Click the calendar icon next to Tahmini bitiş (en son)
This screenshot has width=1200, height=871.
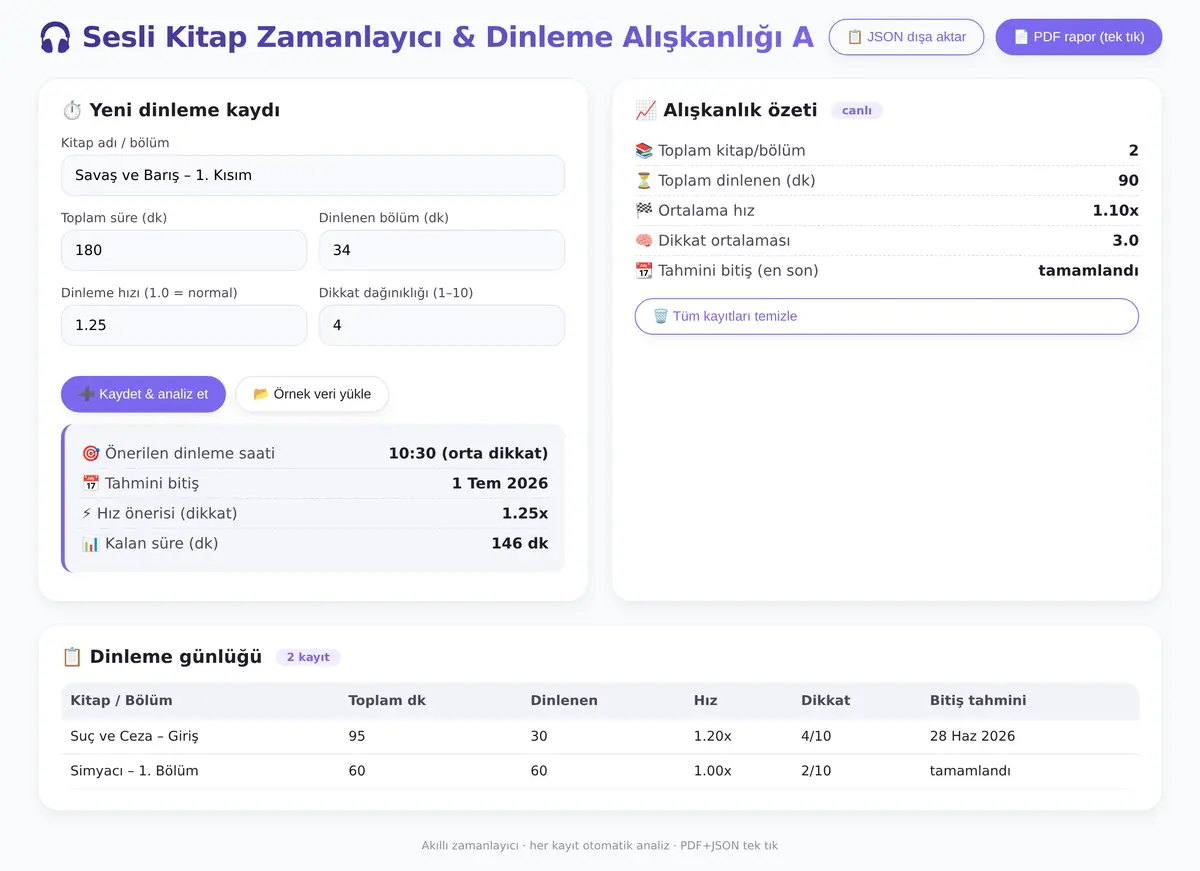pyautogui.click(x=644, y=271)
